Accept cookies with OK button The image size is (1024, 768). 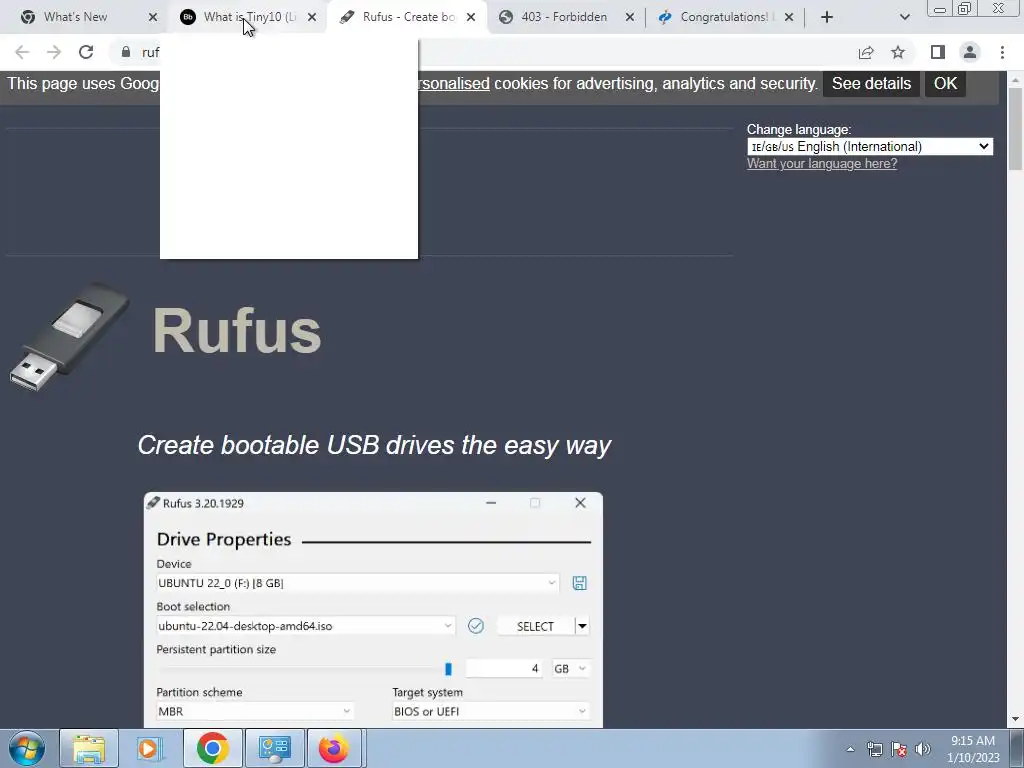point(945,84)
